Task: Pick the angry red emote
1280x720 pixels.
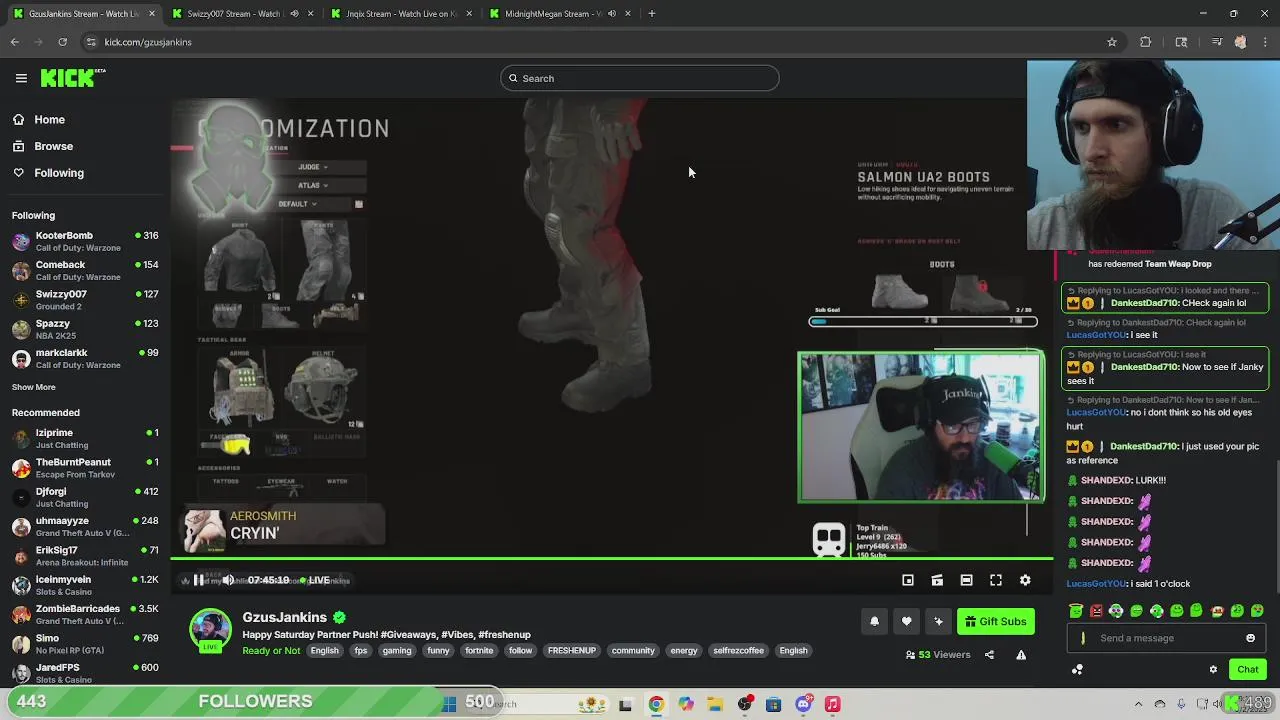Action: (1096, 611)
